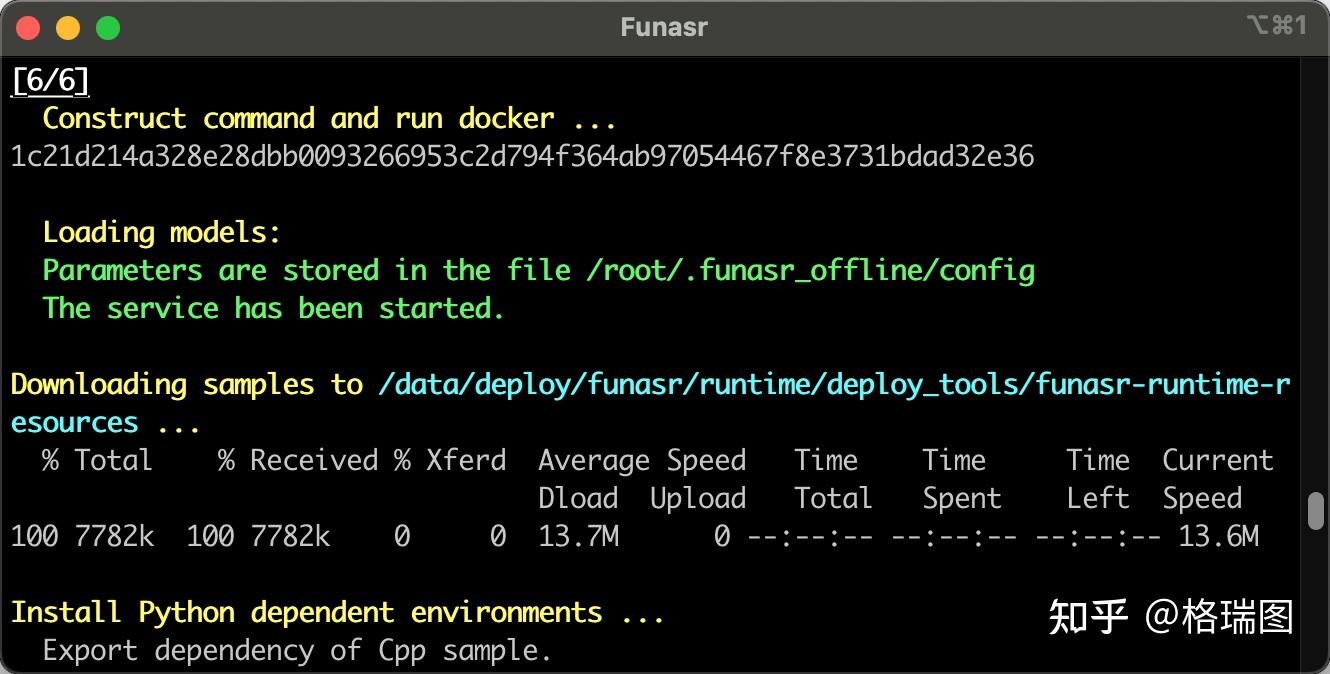Click the service has been started message
This screenshot has width=1330, height=674.
[273, 308]
